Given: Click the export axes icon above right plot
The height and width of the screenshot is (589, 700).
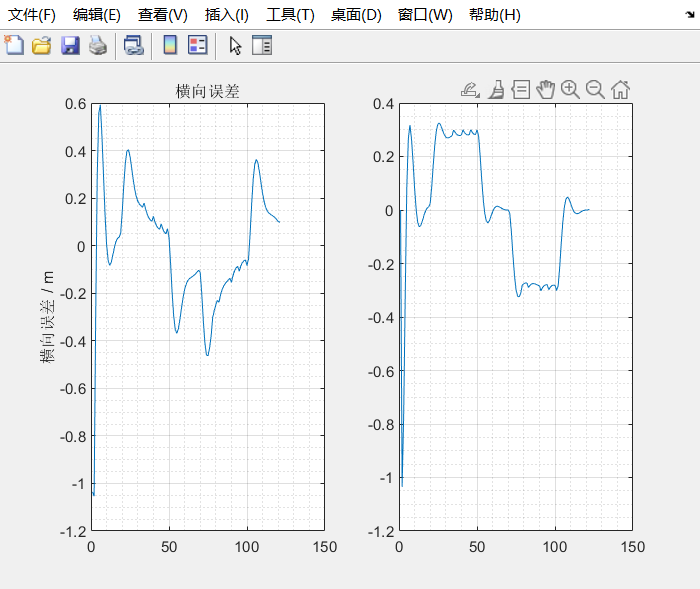Looking at the screenshot, I should pos(470,90).
